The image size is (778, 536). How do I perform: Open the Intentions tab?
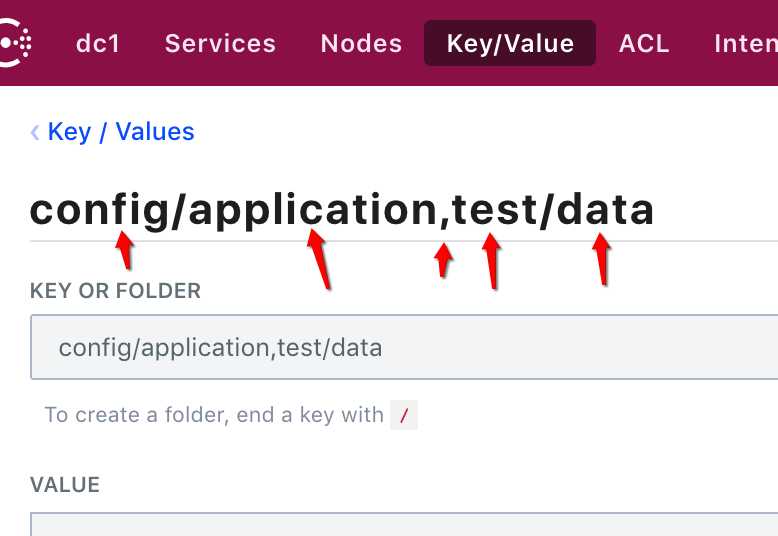pos(746,43)
